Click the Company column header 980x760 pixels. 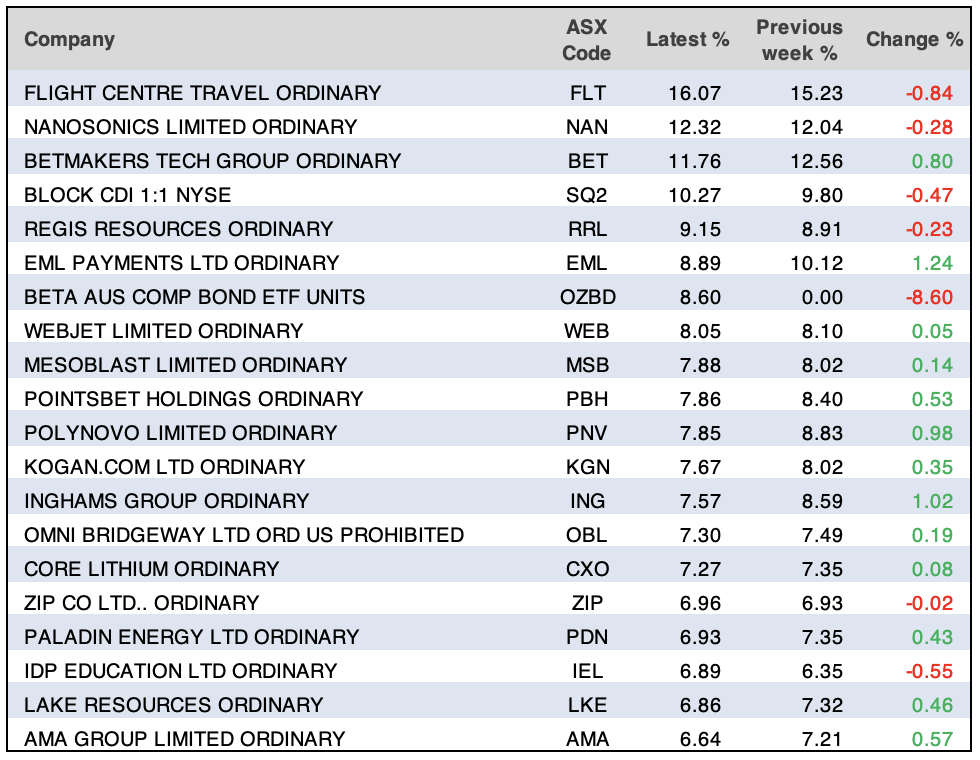69,40
